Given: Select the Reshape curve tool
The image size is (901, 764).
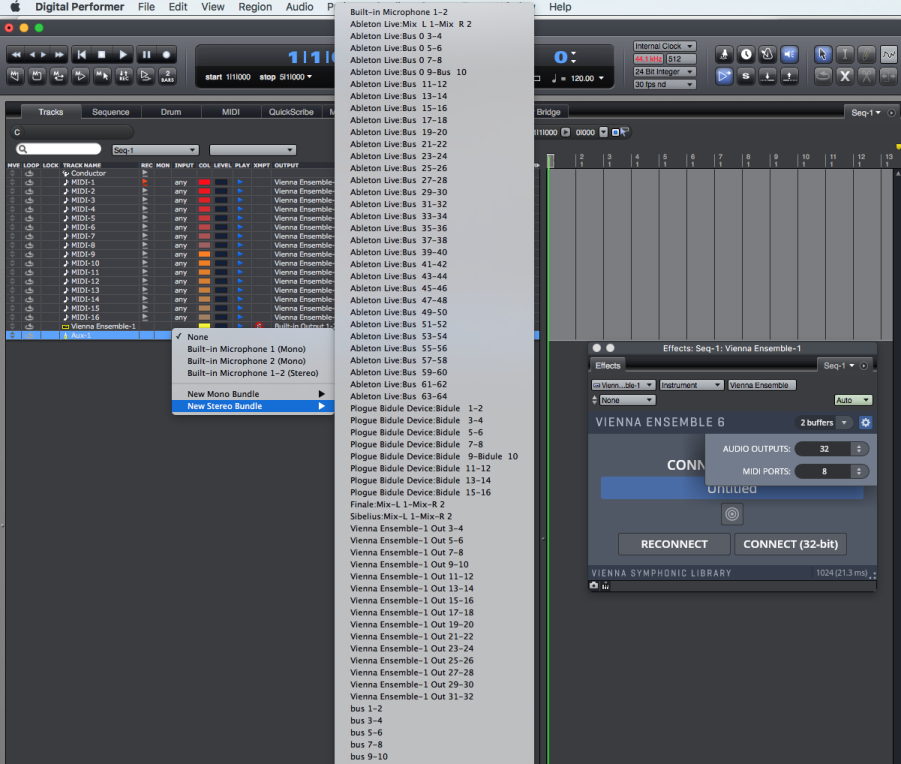Looking at the screenshot, I should (888, 55).
